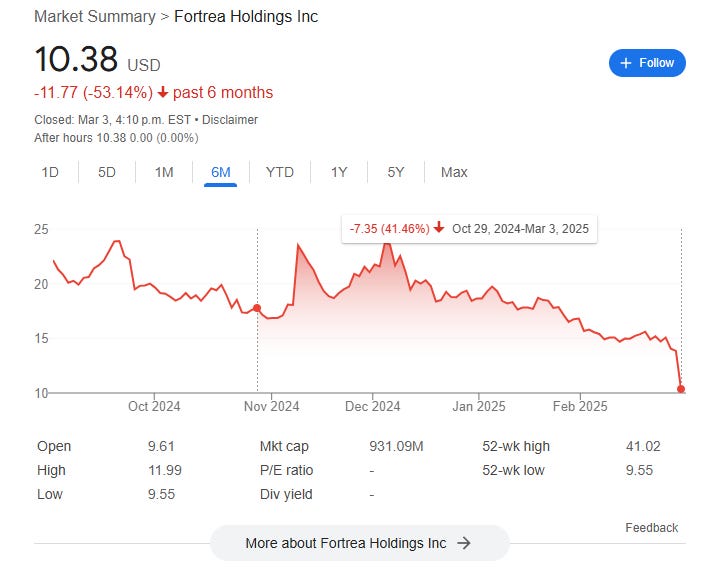The height and width of the screenshot is (573, 713).
Task: Click the 10.38 USD price
Action: pos(97,60)
